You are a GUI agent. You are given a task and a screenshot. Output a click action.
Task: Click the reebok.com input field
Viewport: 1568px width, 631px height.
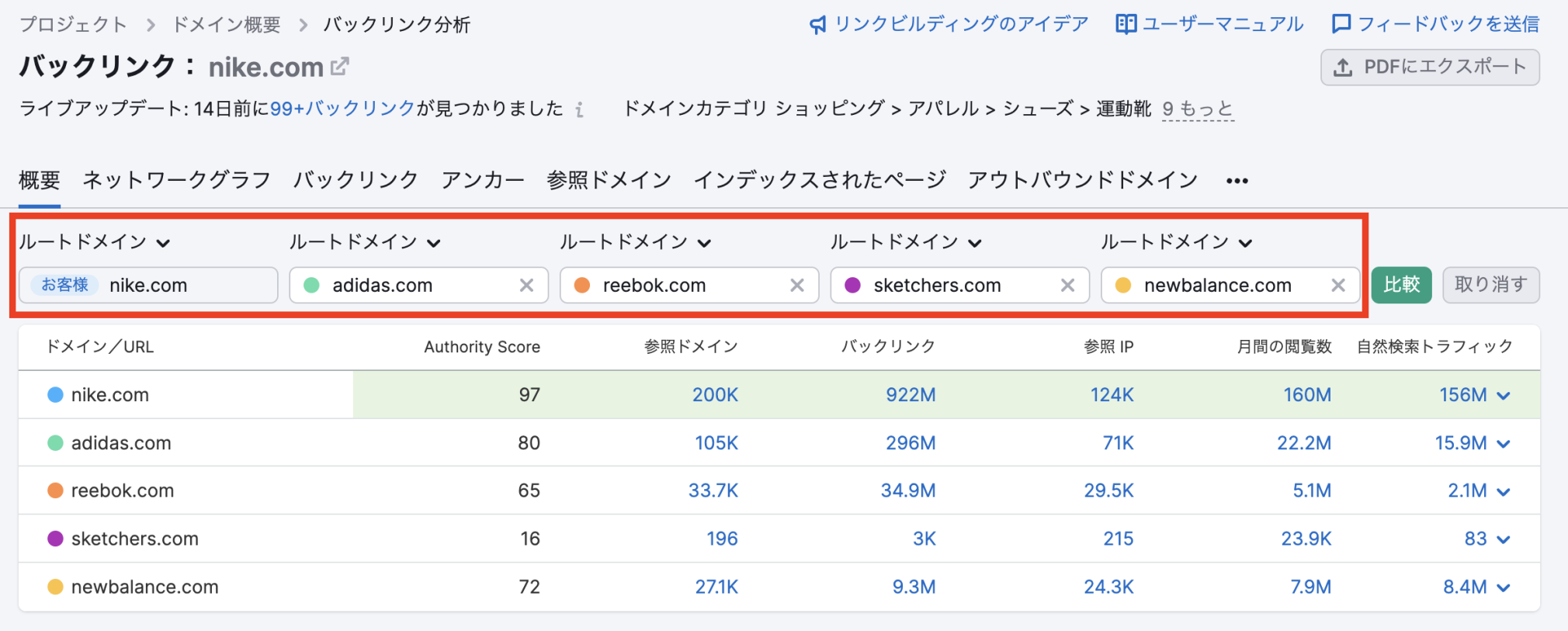click(x=689, y=285)
